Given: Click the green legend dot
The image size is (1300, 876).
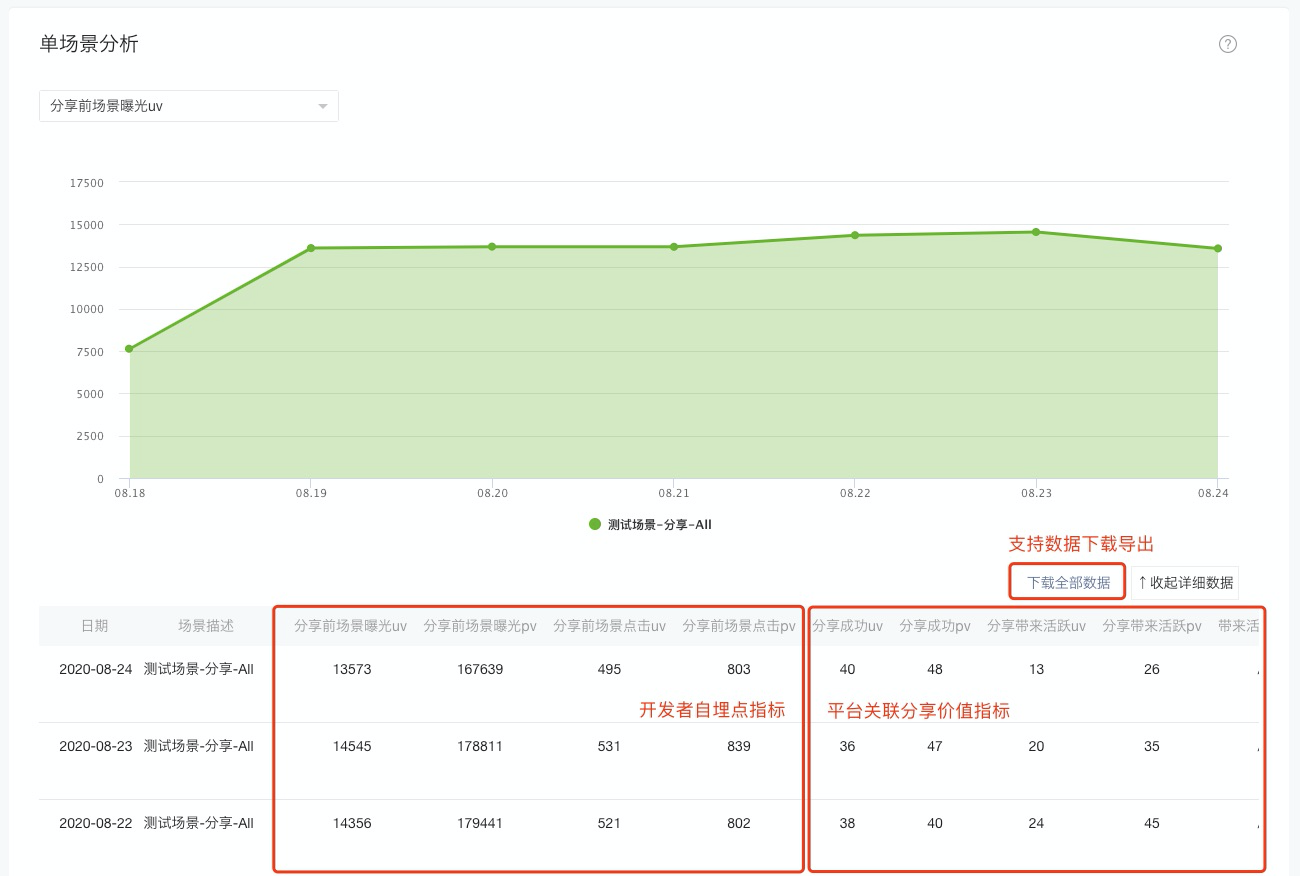Looking at the screenshot, I should coord(595,524).
